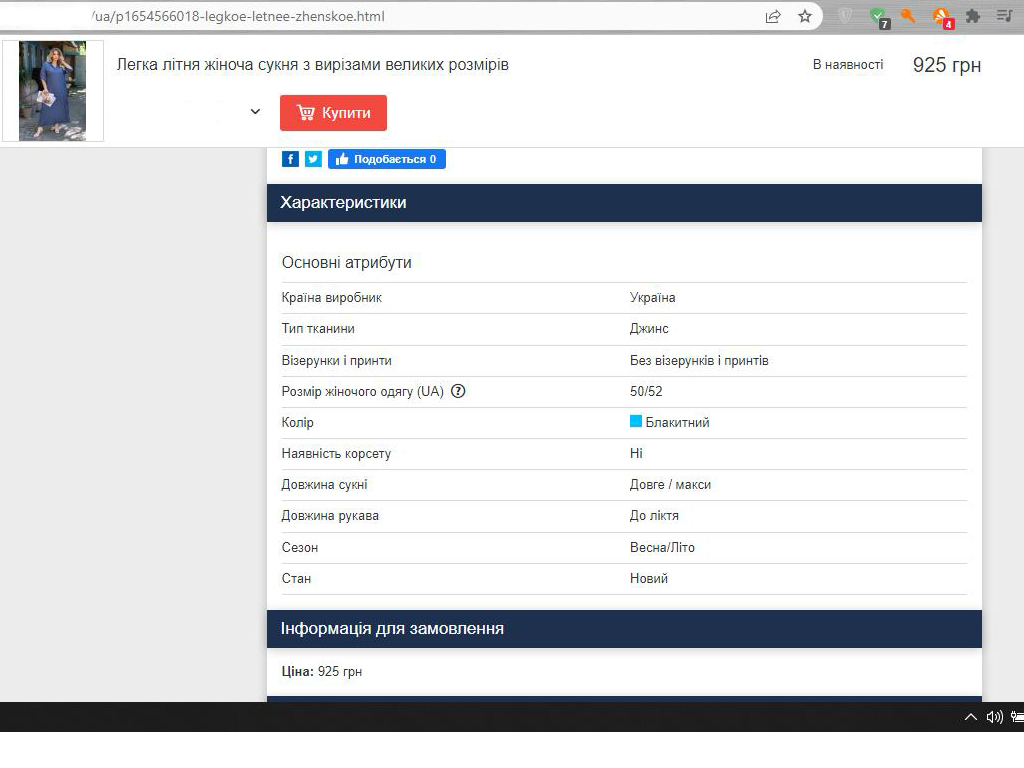The width and height of the screenshot is (1024, 768).
Task: Click the Візерунки і принти attribute label
Action: pos(336,360)
